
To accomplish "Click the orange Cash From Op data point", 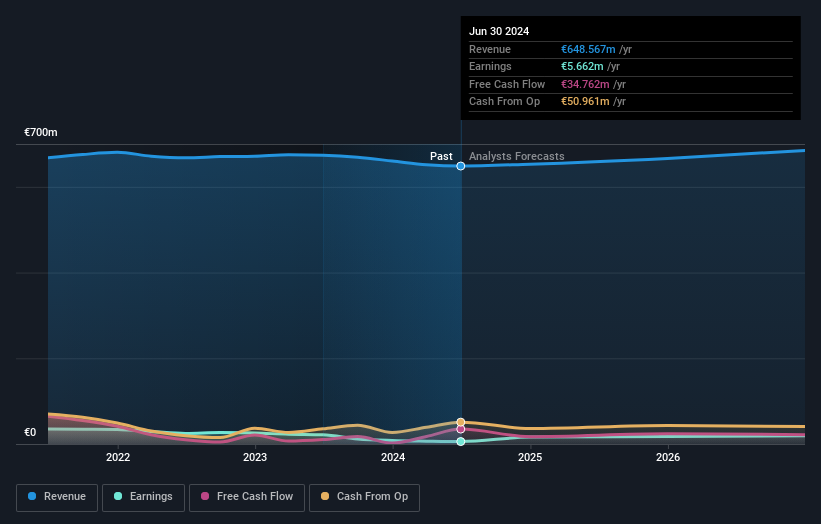I will pos(461,422).
